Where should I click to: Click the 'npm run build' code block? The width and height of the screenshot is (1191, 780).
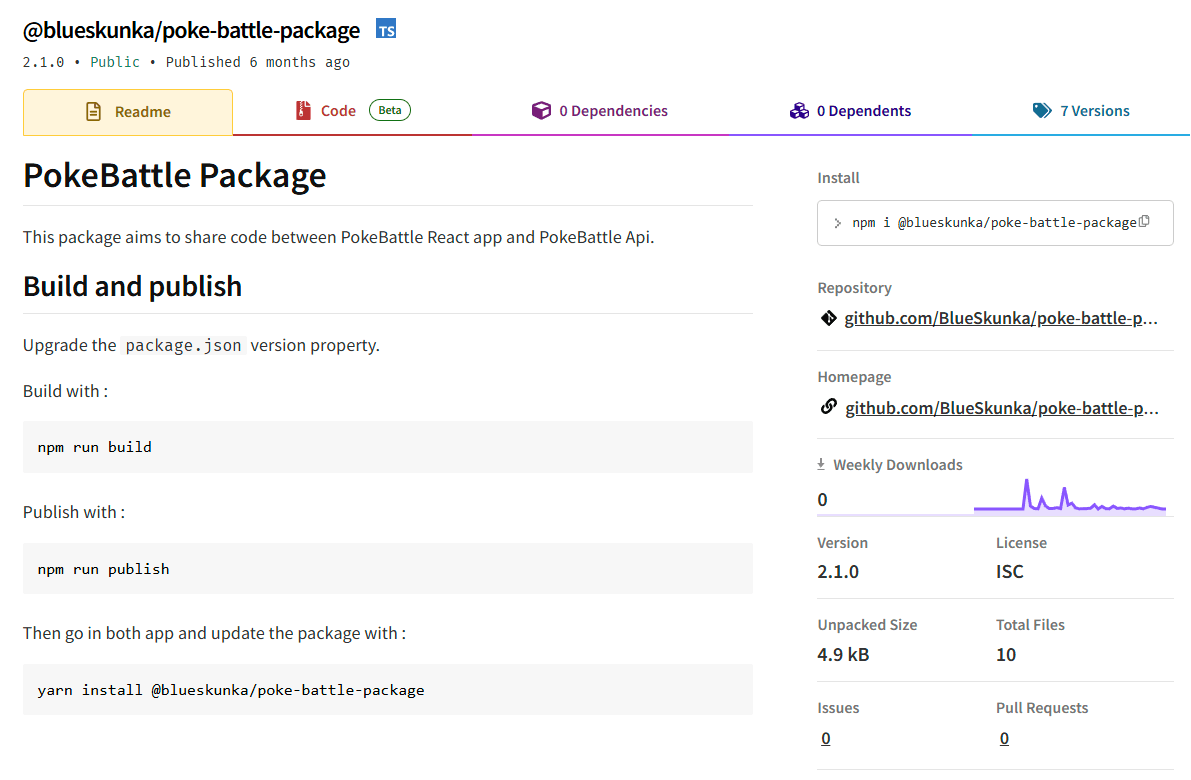click(x=387, y=447)
